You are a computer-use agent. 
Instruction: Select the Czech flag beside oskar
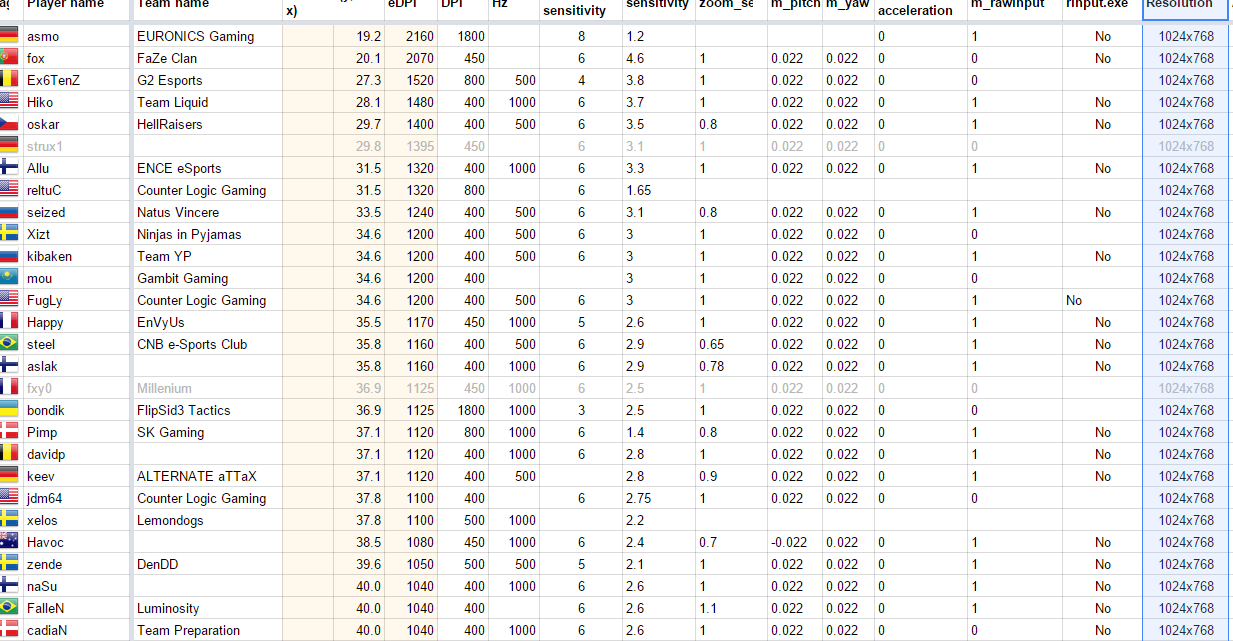tap(9, 124)
